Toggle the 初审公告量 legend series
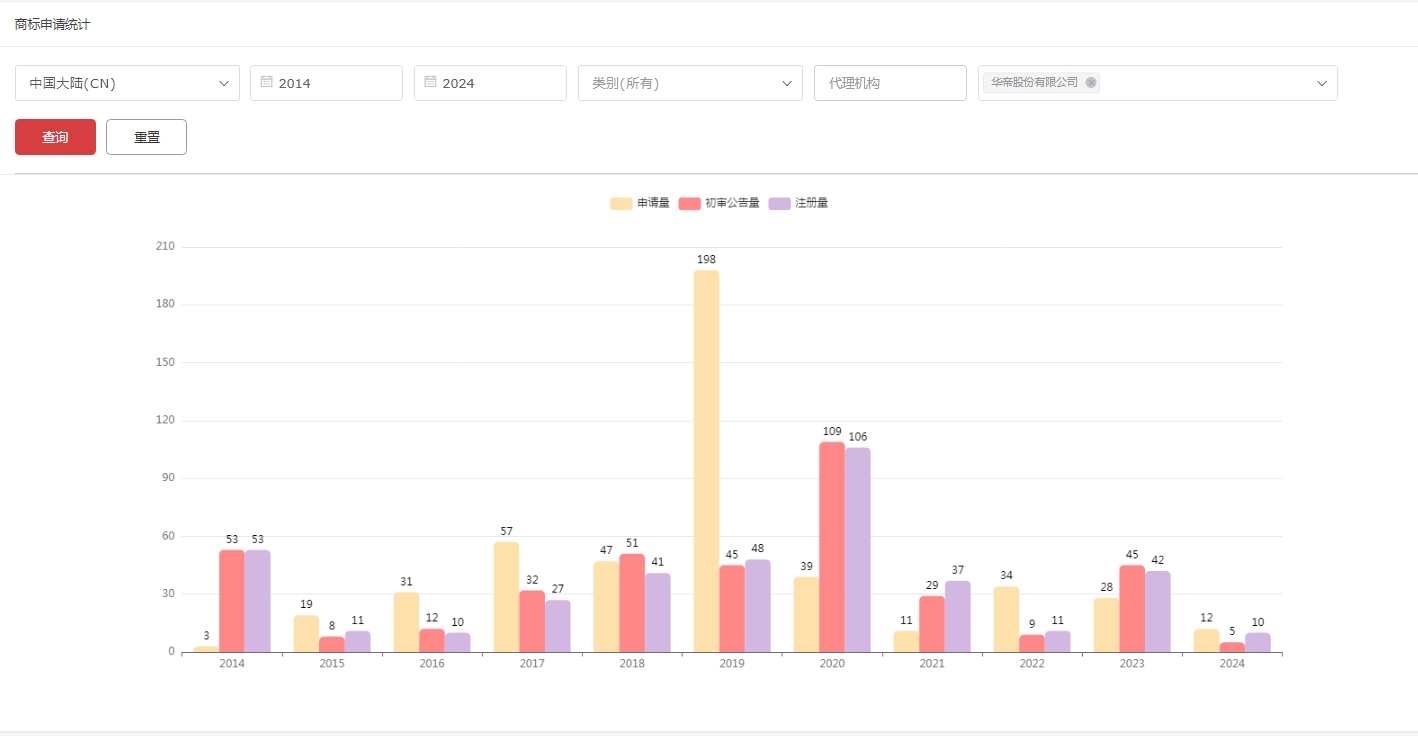1418x736 pixels. (x=719, y=203)
